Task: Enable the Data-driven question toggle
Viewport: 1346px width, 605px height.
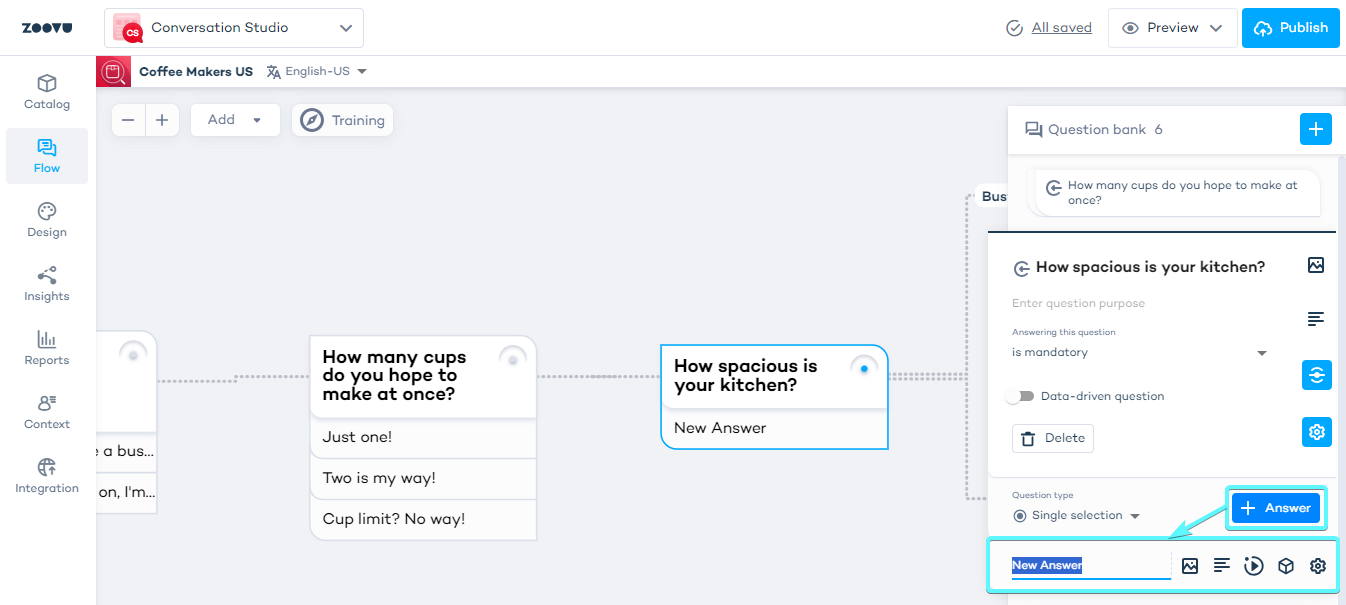Action: click(1020, 396)
